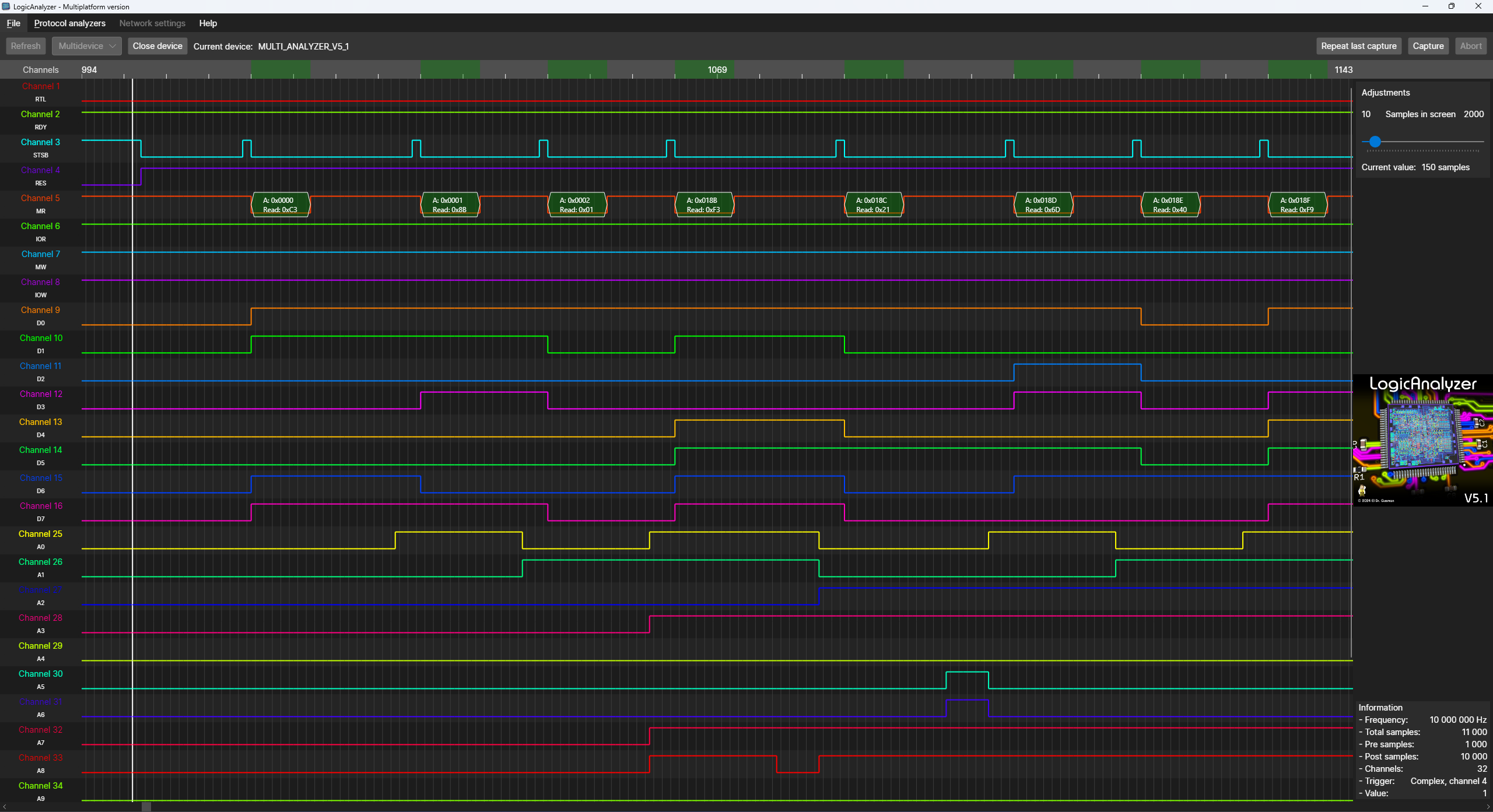Open the Network settings menu
Viewport: 1493px width, 812px height.
152,23
